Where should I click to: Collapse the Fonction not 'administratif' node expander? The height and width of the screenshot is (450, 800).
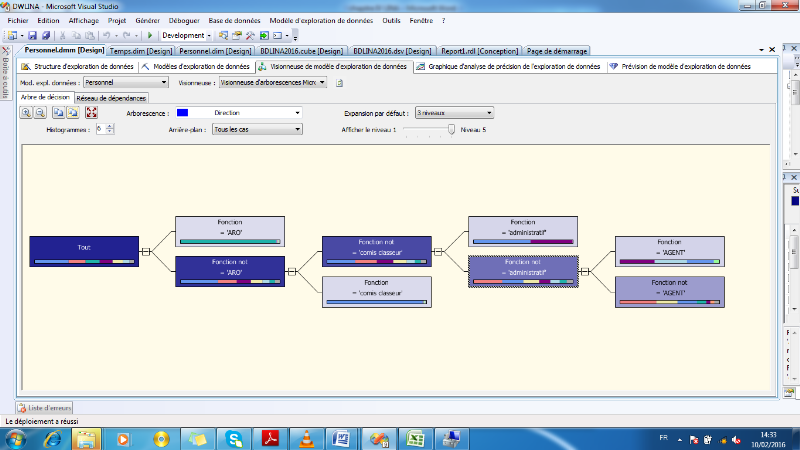(x=586, y=271)
